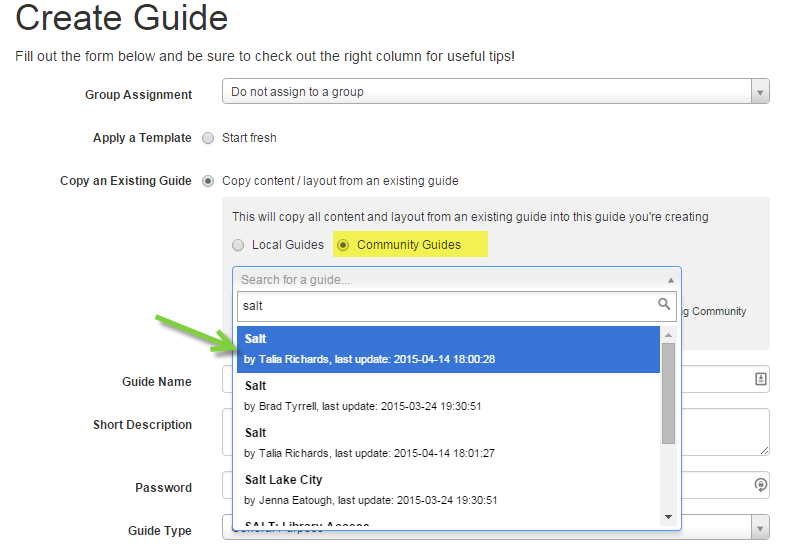The image size is (801, 544).
Task: Click the Copy an Existing Guide label
Action: (126, 181)
